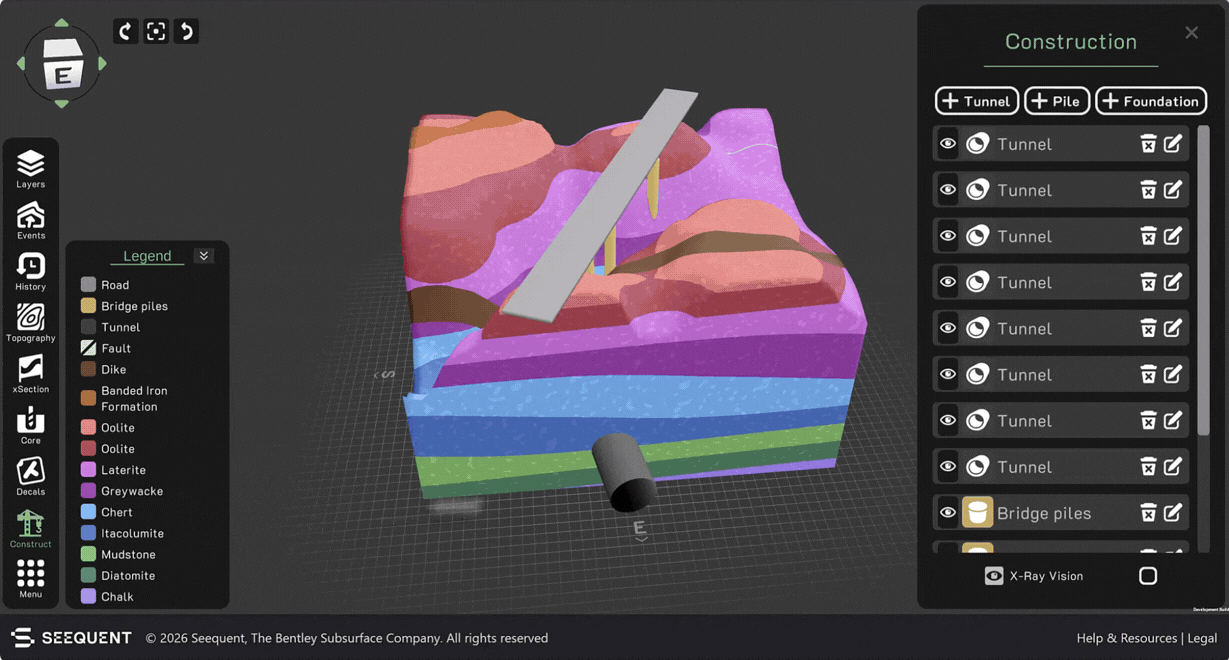The width and height of the screenshot is (1229, 660).
Task: Delete the second Tunnel in the list
Action: [1148, 190]
